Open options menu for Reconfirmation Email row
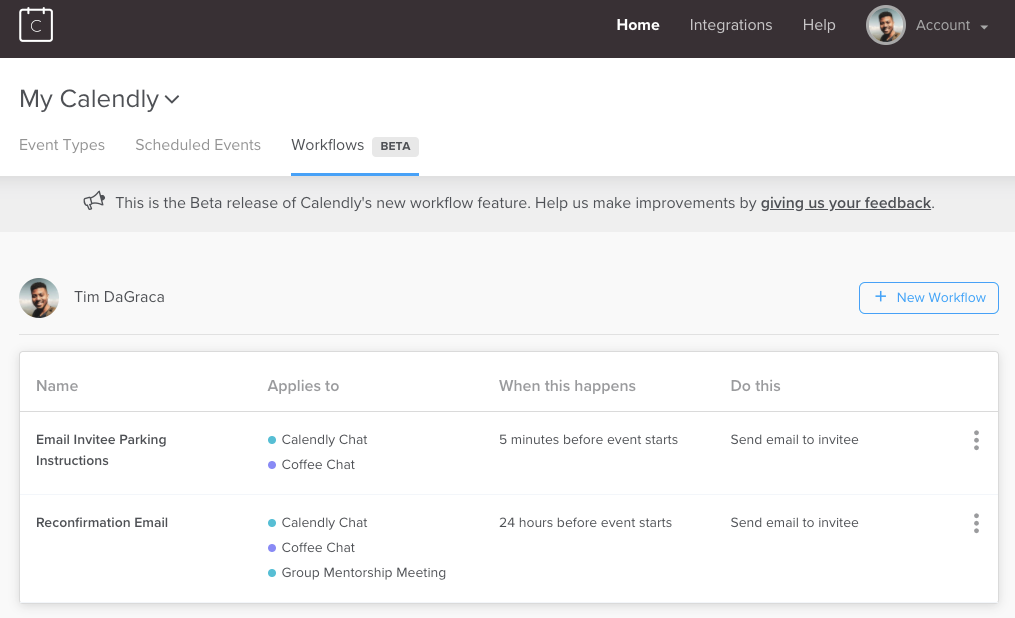The width and height of the screenshot is (1015, 618). (976, 523)
